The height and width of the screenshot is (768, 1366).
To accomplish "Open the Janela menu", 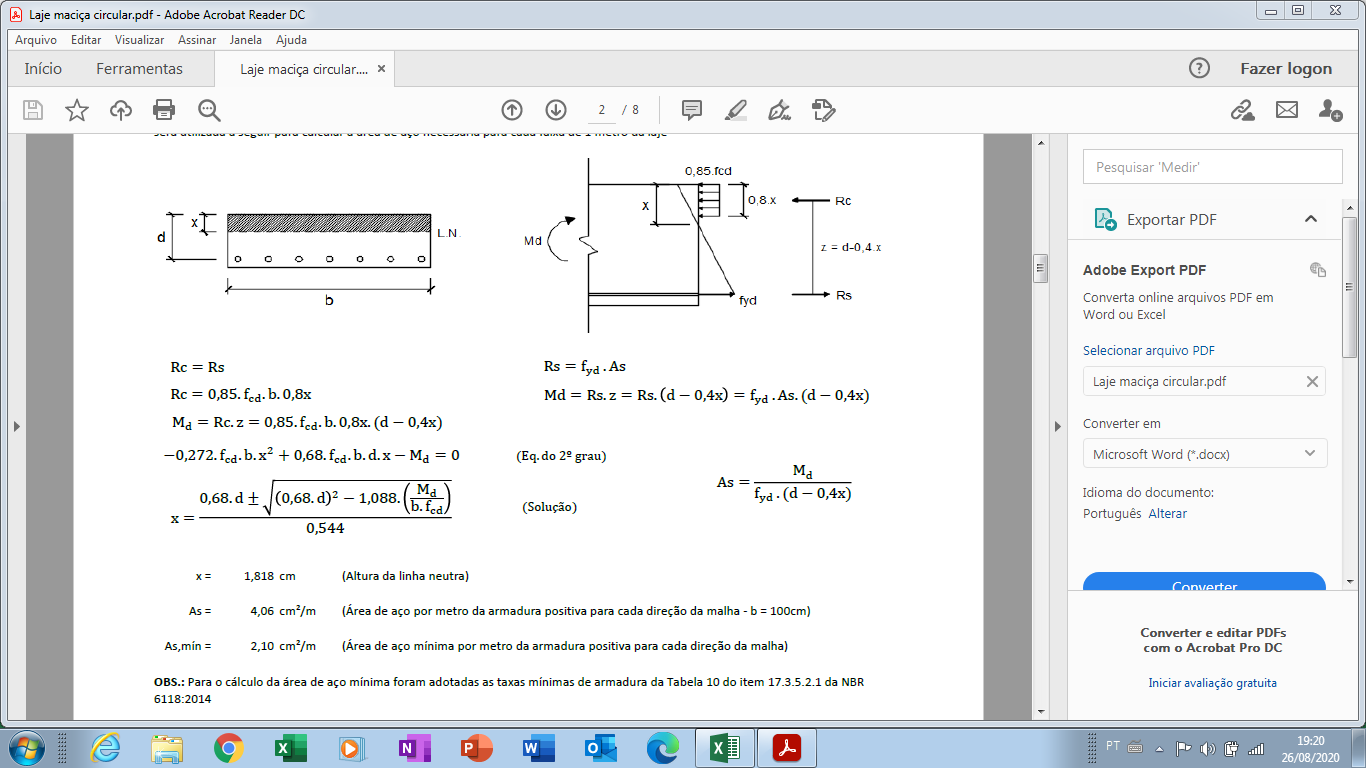I will click(x=246, y=40).
